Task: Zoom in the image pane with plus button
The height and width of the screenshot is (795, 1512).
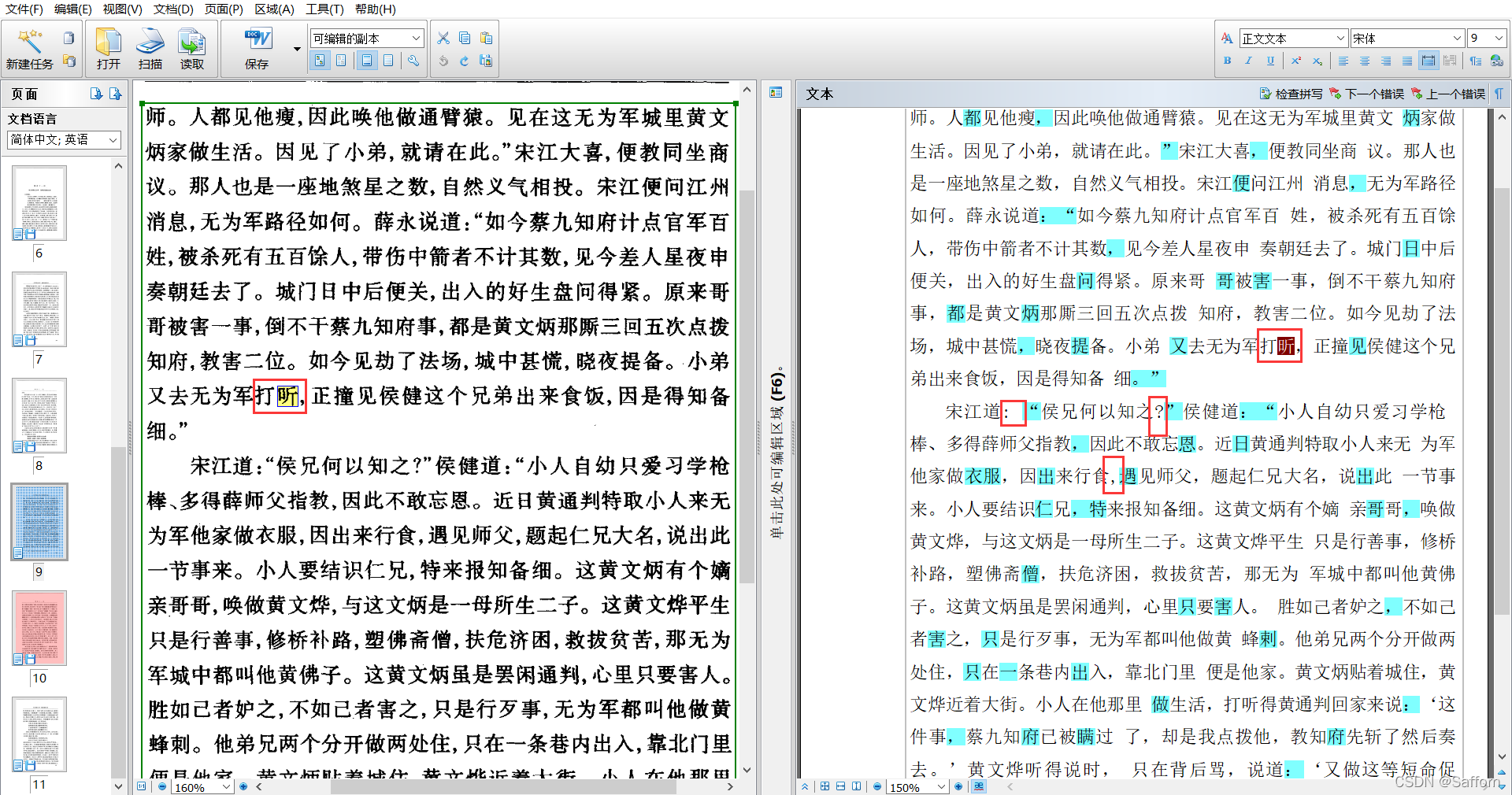Action: [243, 786]
